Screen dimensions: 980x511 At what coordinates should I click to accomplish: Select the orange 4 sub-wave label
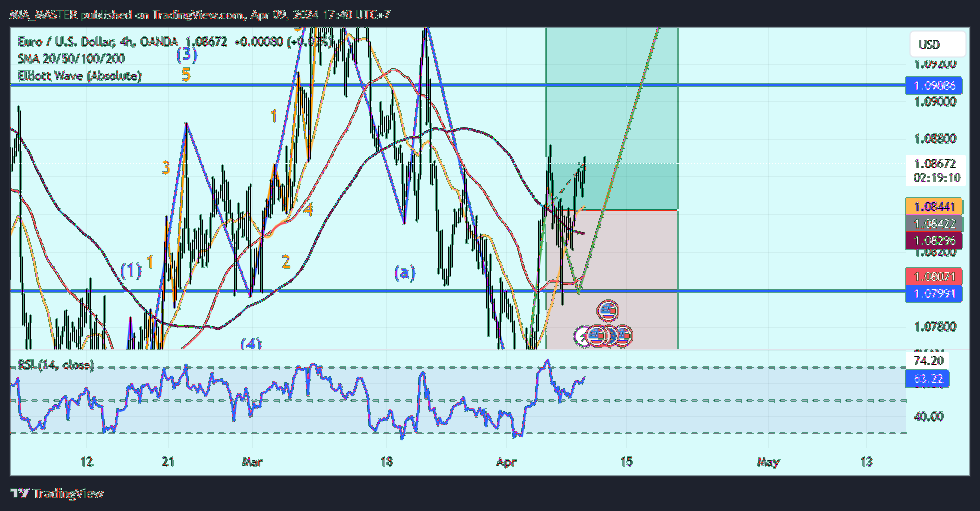click(x=308, y=210)
